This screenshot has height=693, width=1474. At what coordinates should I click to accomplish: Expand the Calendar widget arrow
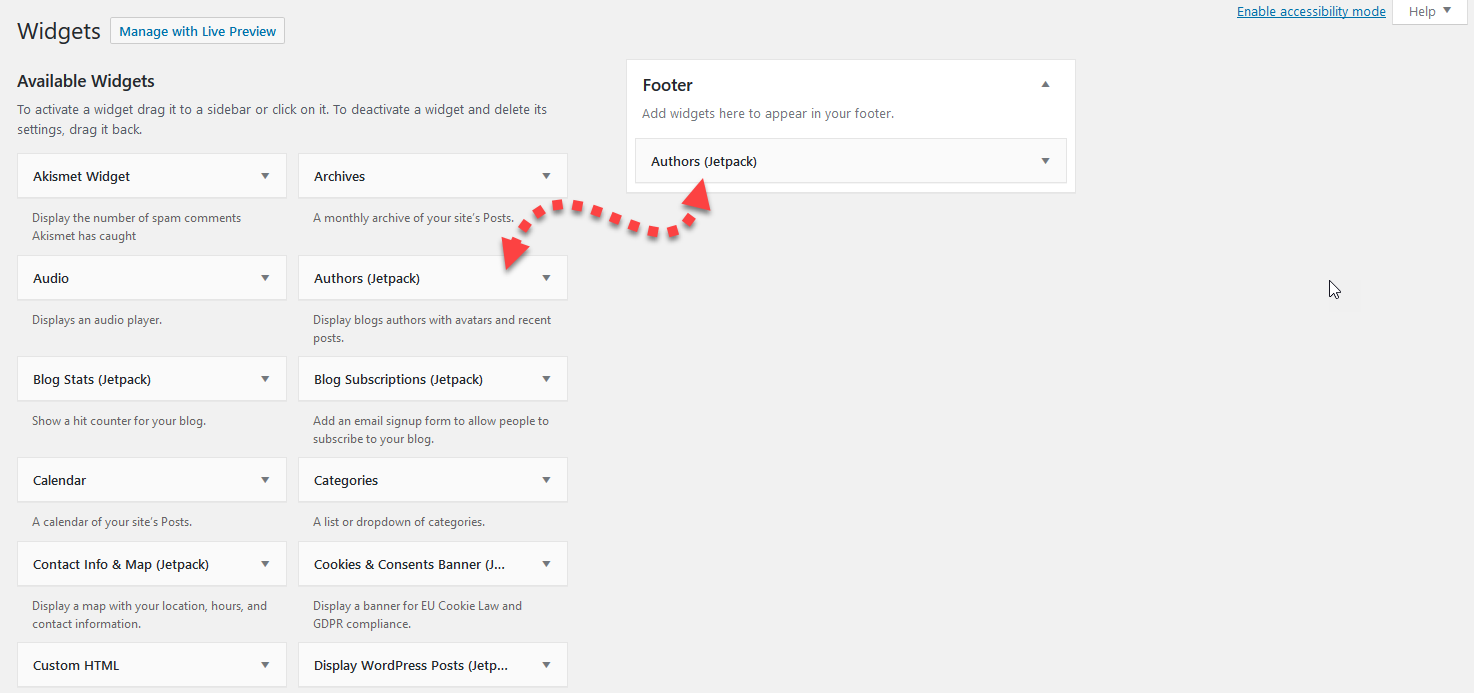click(265, 480)
